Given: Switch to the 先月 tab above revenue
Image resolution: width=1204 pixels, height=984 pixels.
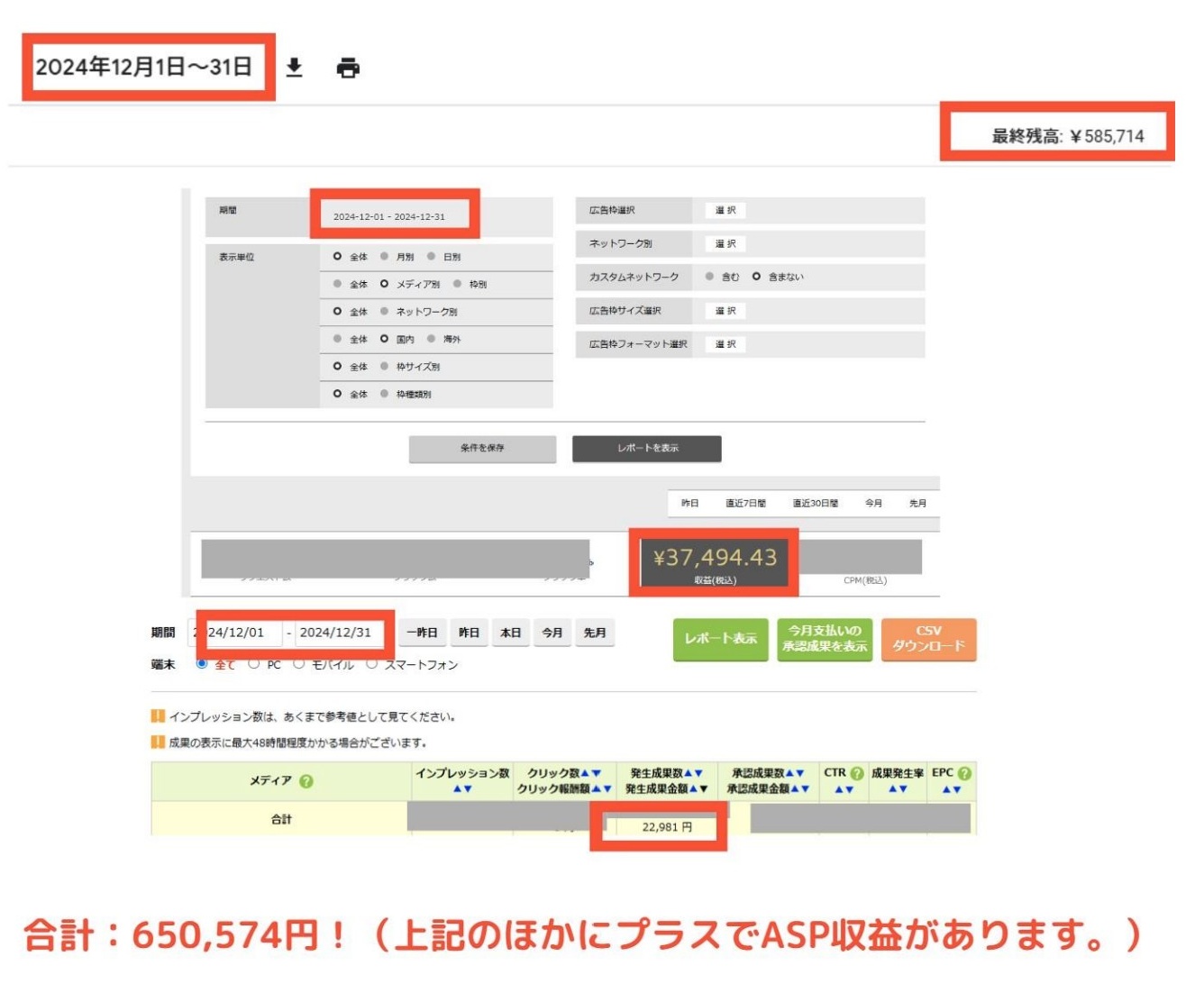Looking at the screenshot, I should (917, 503).
